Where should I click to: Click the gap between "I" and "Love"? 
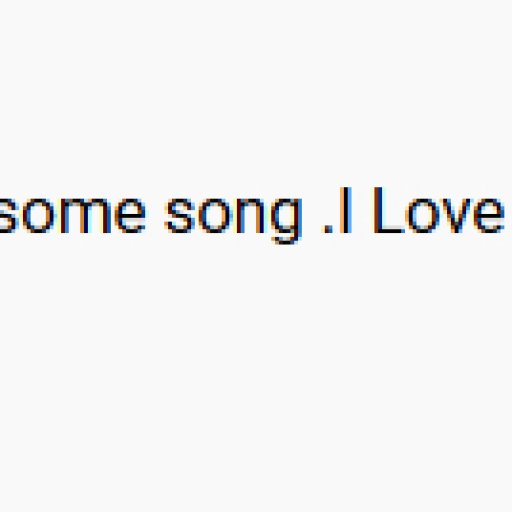pyautogui.click(x=362, y=210)
